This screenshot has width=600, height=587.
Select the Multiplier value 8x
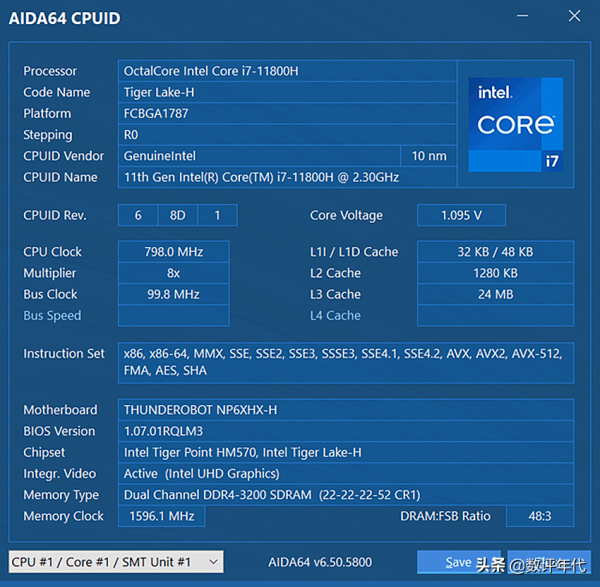point(174,273)
